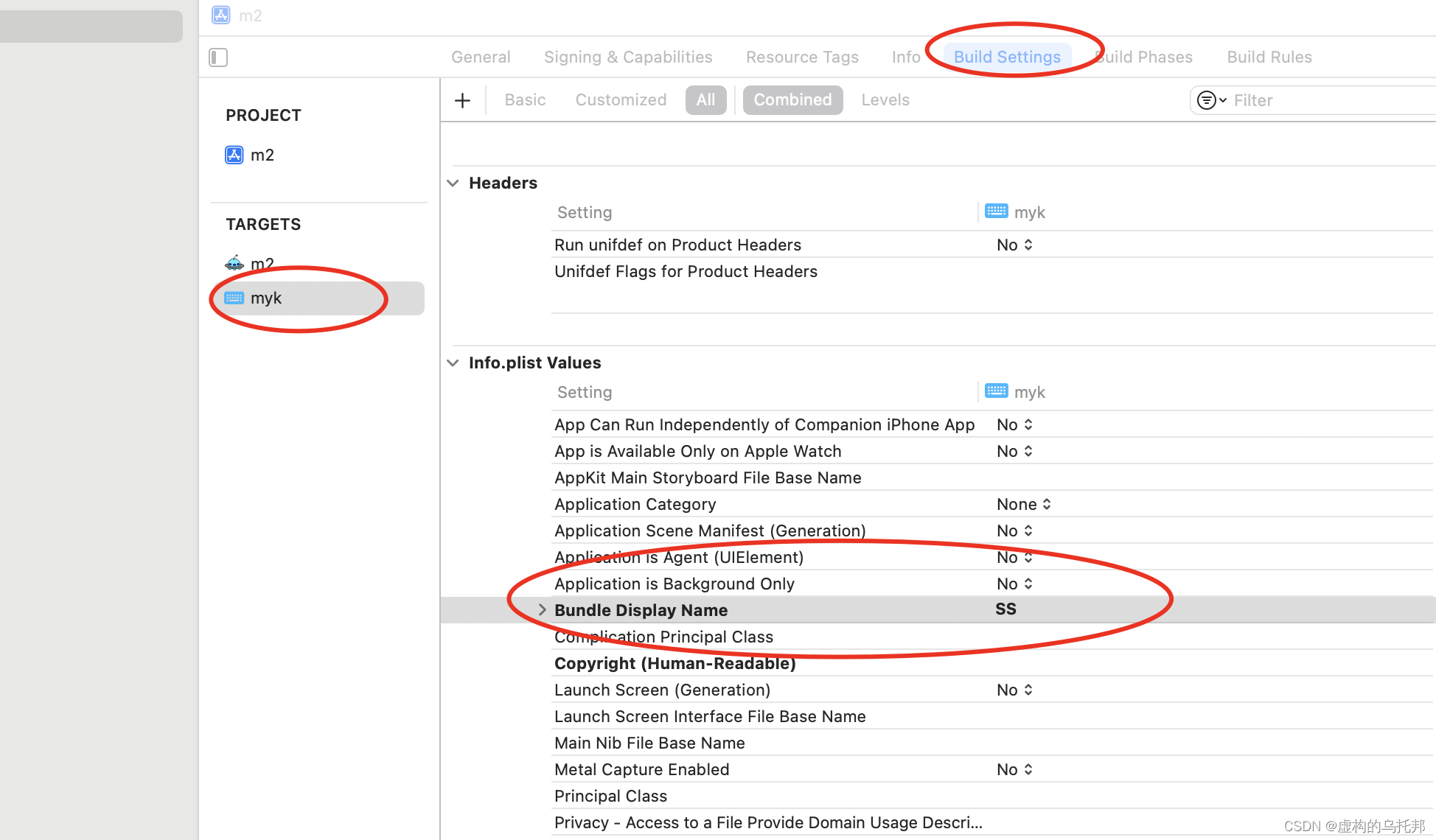Show Basic build settings
The width and height of the screenshot is (1436, 840).
pos(525,100)
